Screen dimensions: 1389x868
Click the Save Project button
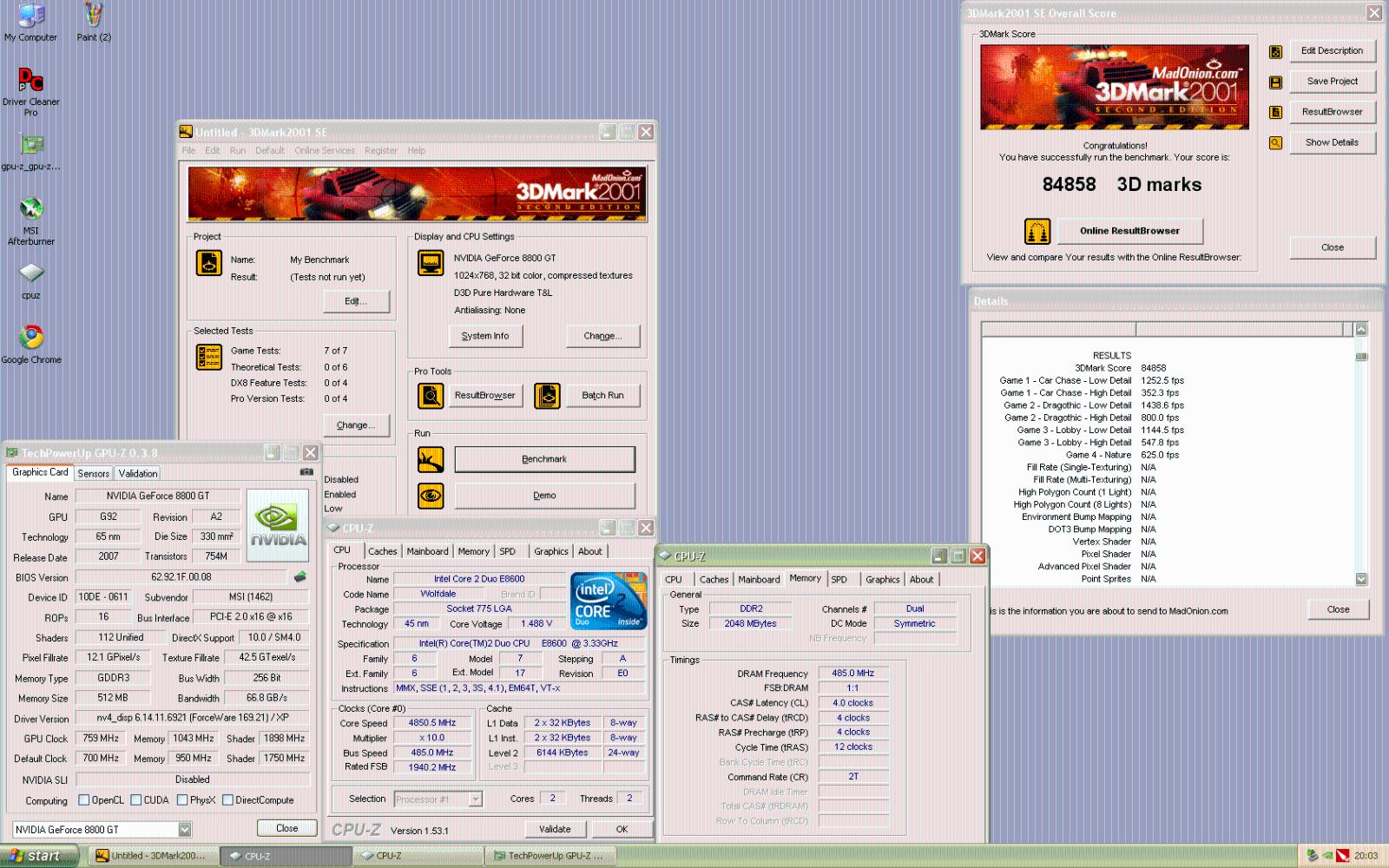1332,82
